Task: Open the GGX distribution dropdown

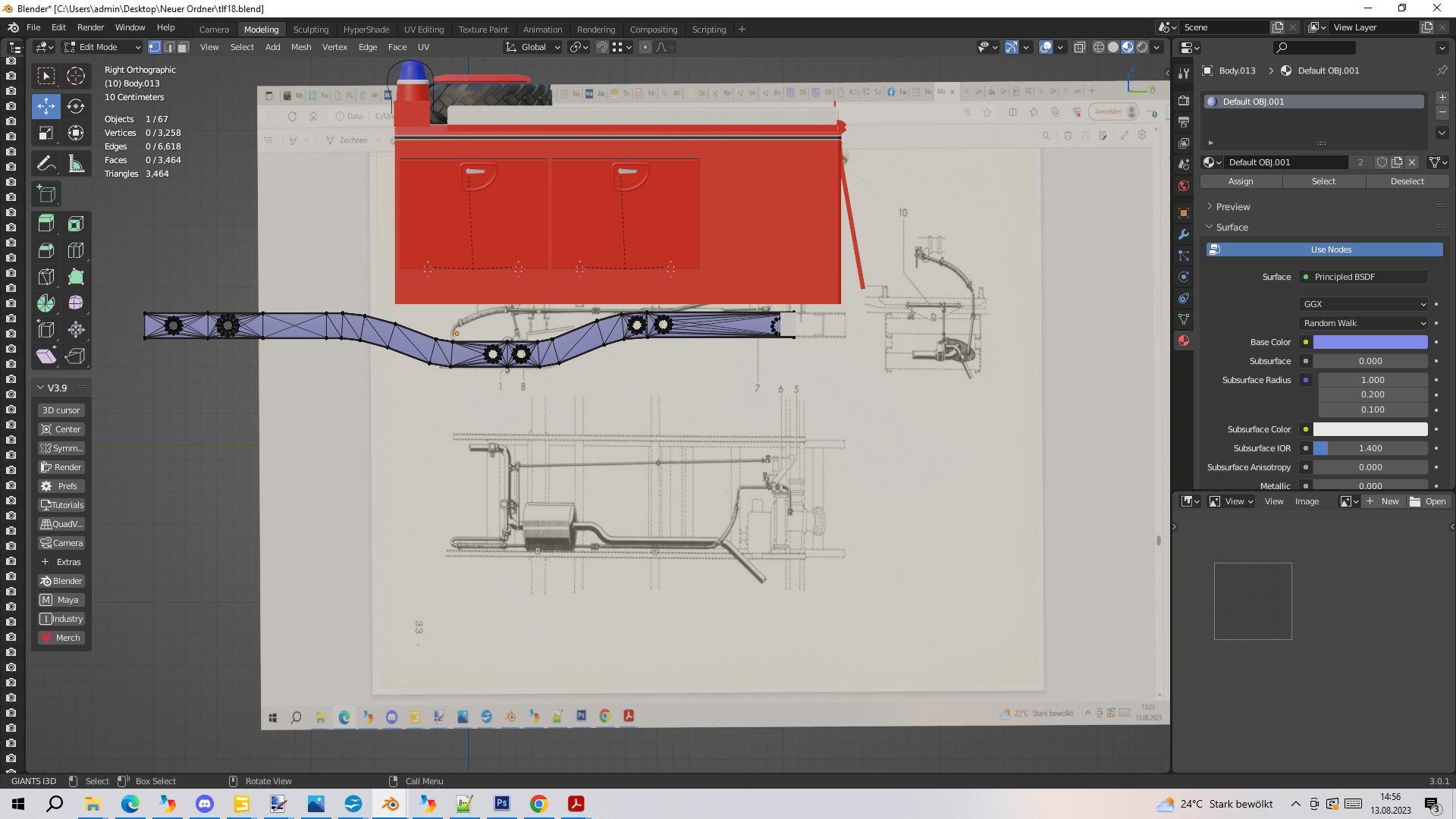Action: (1363, 304)
